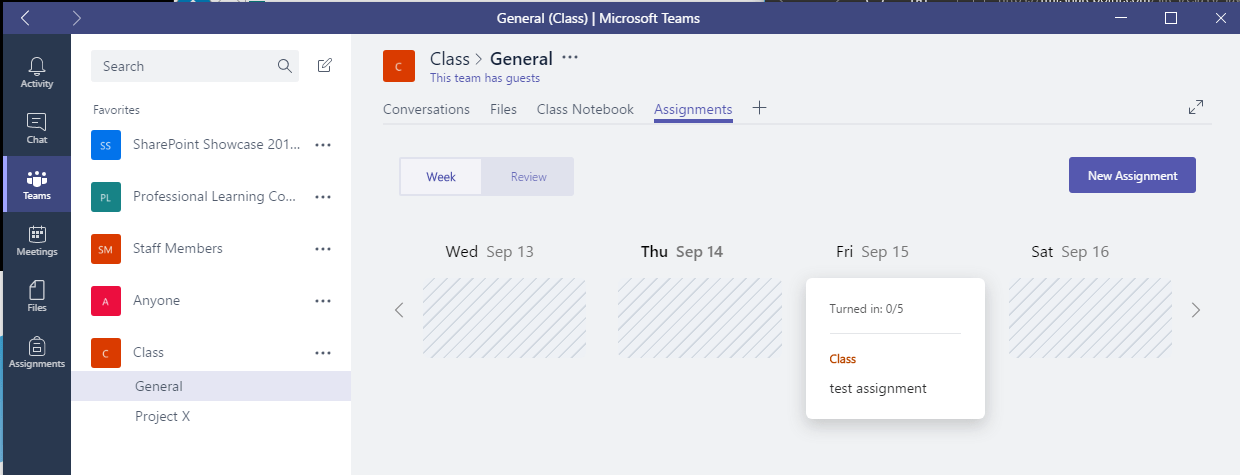
Task: Open the General channel
Action: coord(211,386)
